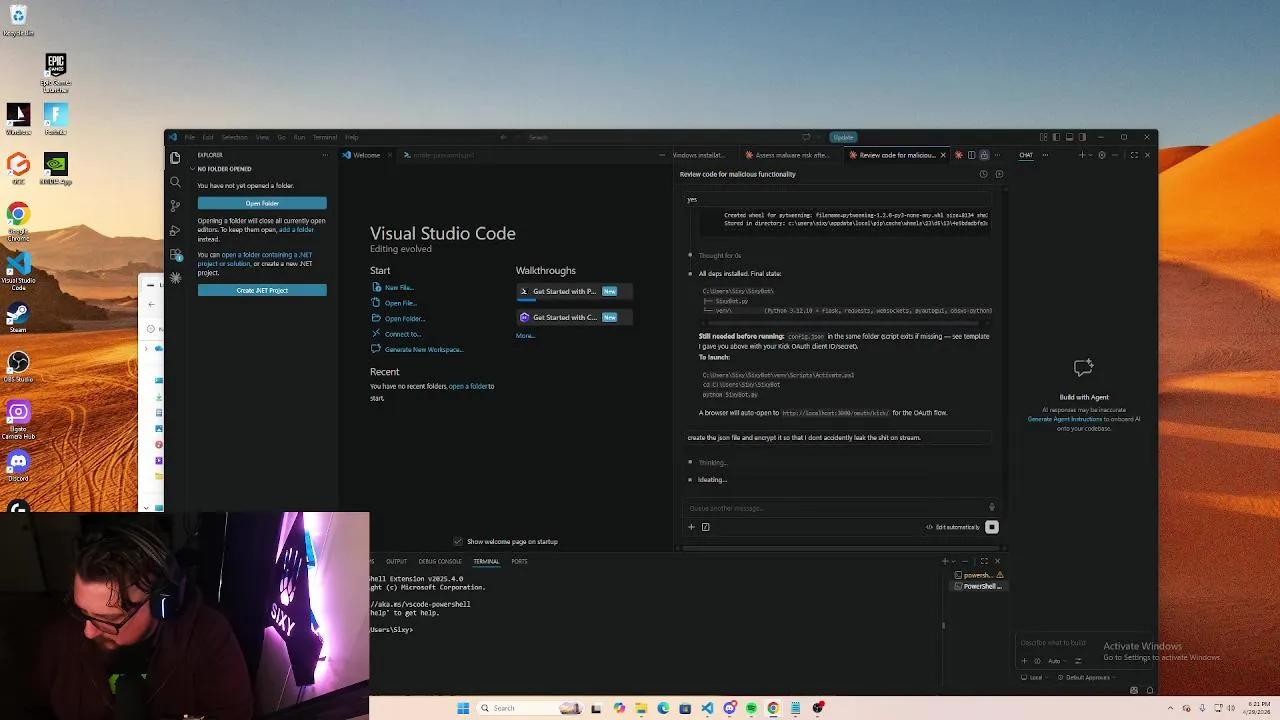Click Generate New Workspace link
Screen dimensions: 1280x720
423,350
